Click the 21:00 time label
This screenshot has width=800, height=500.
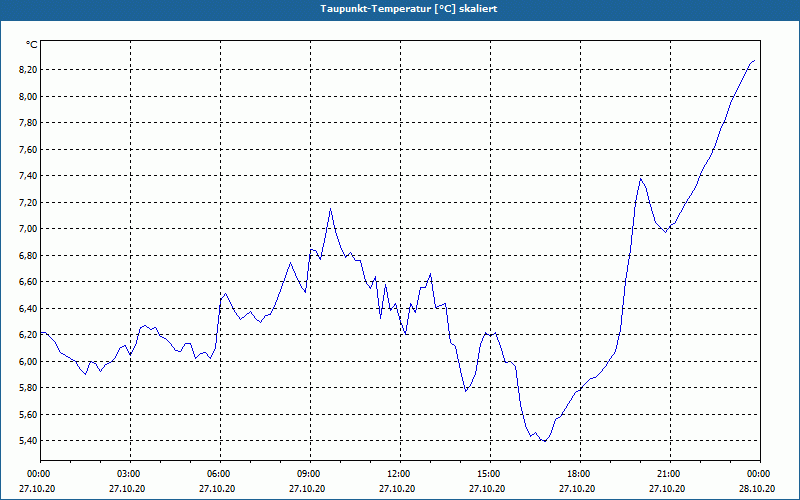pos(670,474)
